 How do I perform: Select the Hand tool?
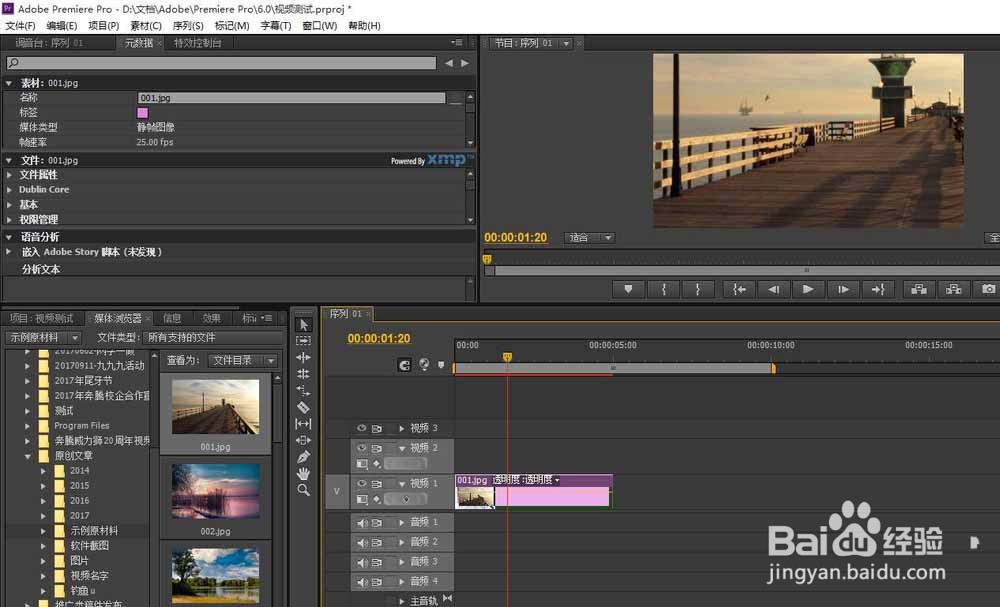[304, 474]
